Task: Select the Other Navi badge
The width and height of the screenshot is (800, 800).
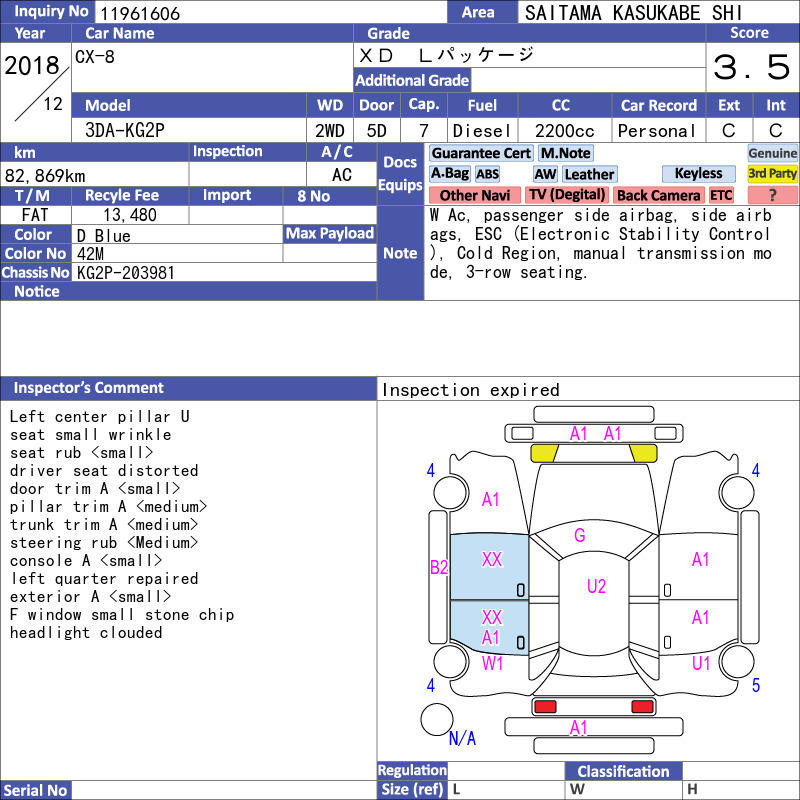Action: pos(474,195)
